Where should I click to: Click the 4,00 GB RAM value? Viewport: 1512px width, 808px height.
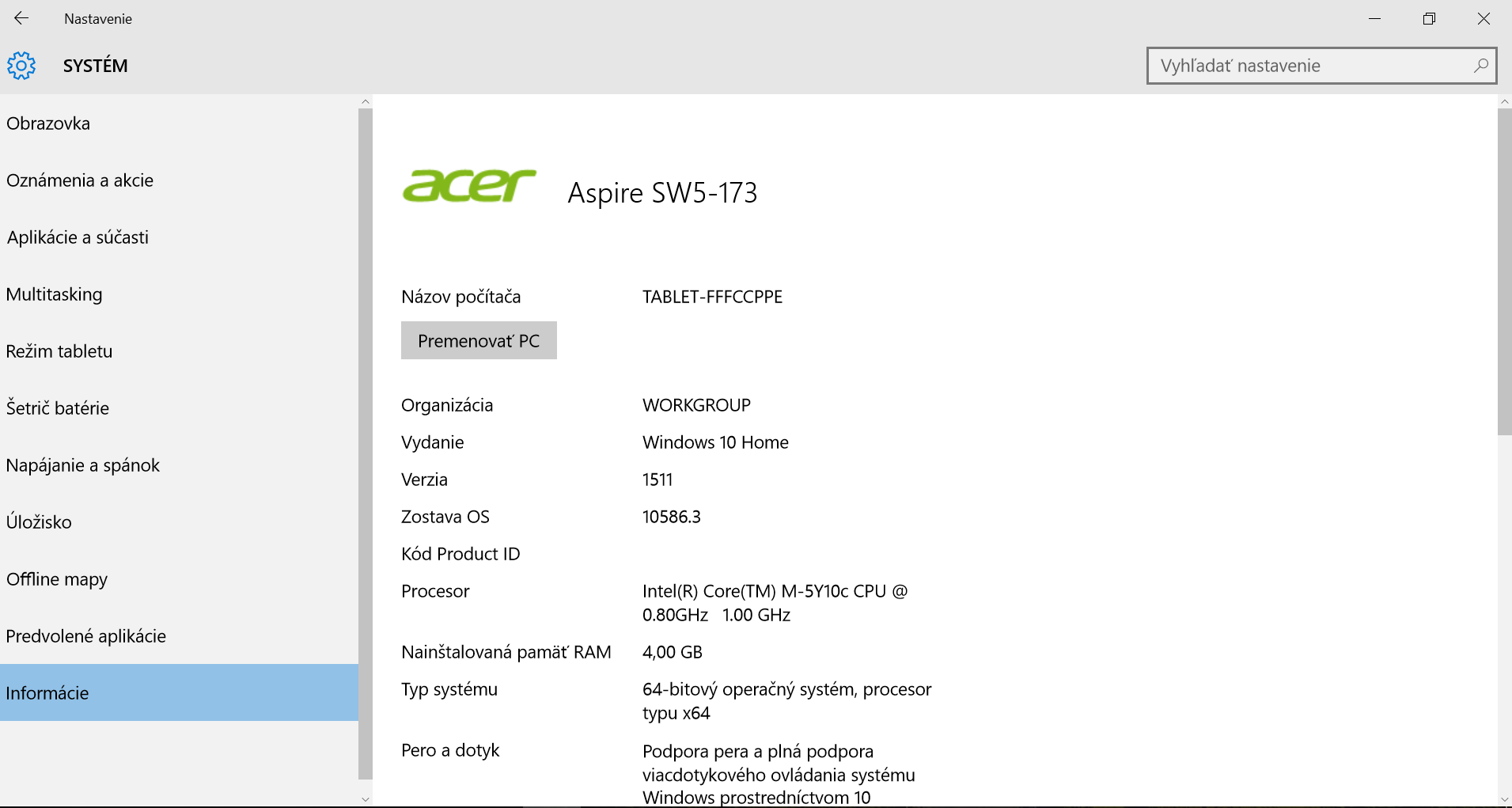click(673, 652)
